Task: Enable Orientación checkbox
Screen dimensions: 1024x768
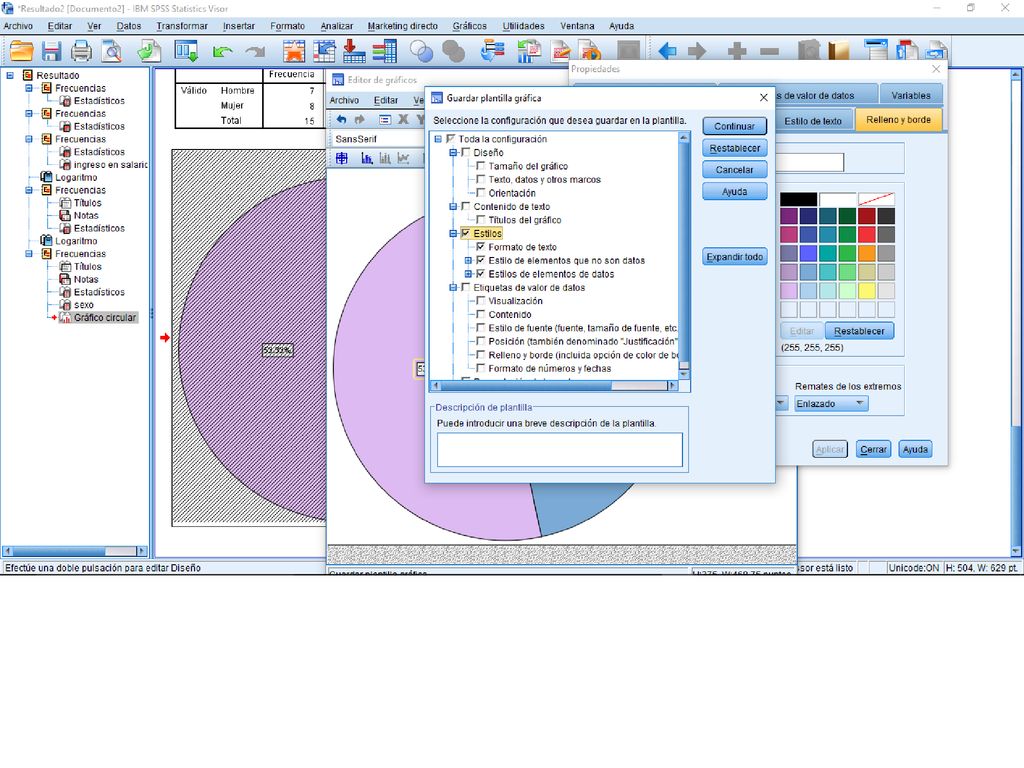Action: (481, 193)
